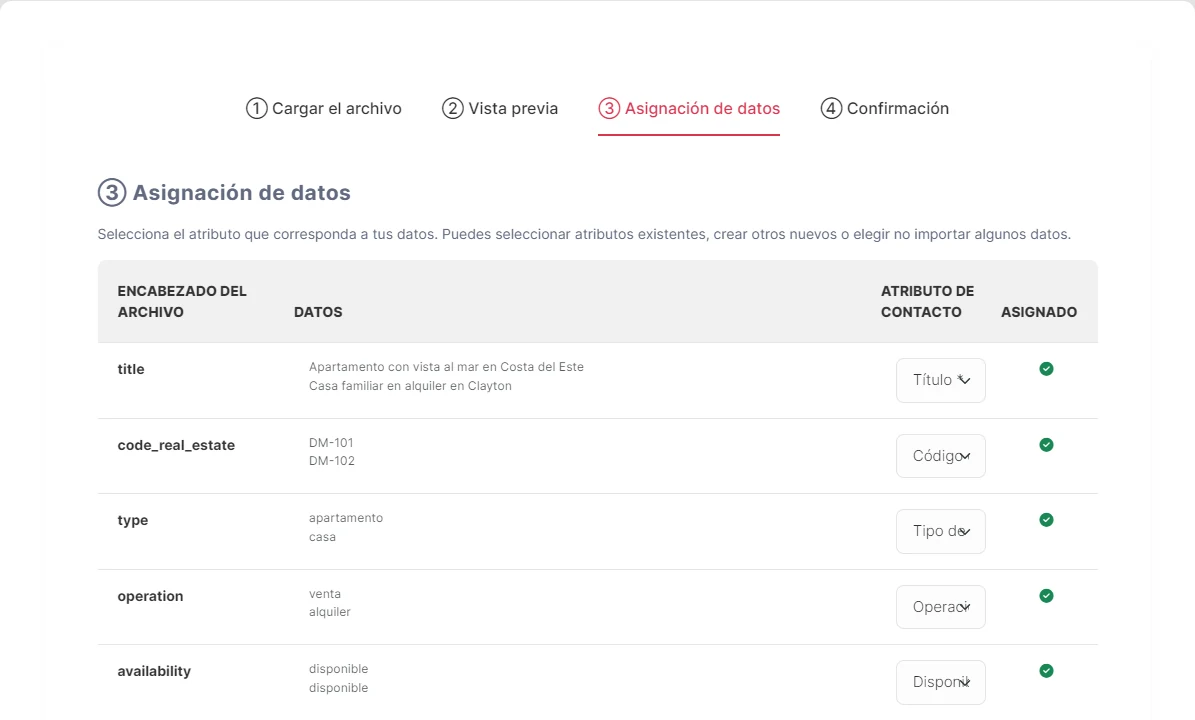Jump to the Confirmación step
Image resolution: width=1195 pixels, height=720 pixels.
pos(885,108)
